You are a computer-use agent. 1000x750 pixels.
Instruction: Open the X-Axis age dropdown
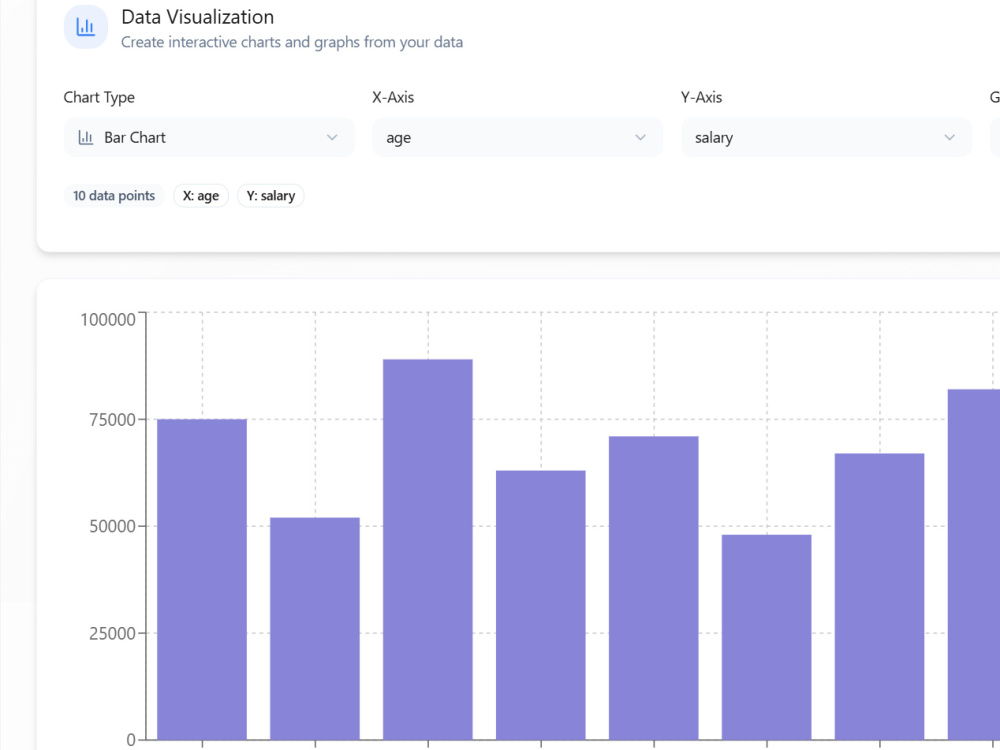(517, 137)
